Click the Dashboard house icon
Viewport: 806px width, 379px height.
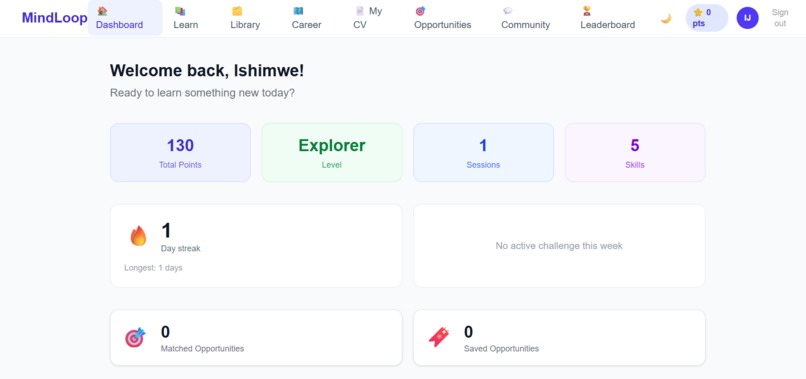pos(102,11)
